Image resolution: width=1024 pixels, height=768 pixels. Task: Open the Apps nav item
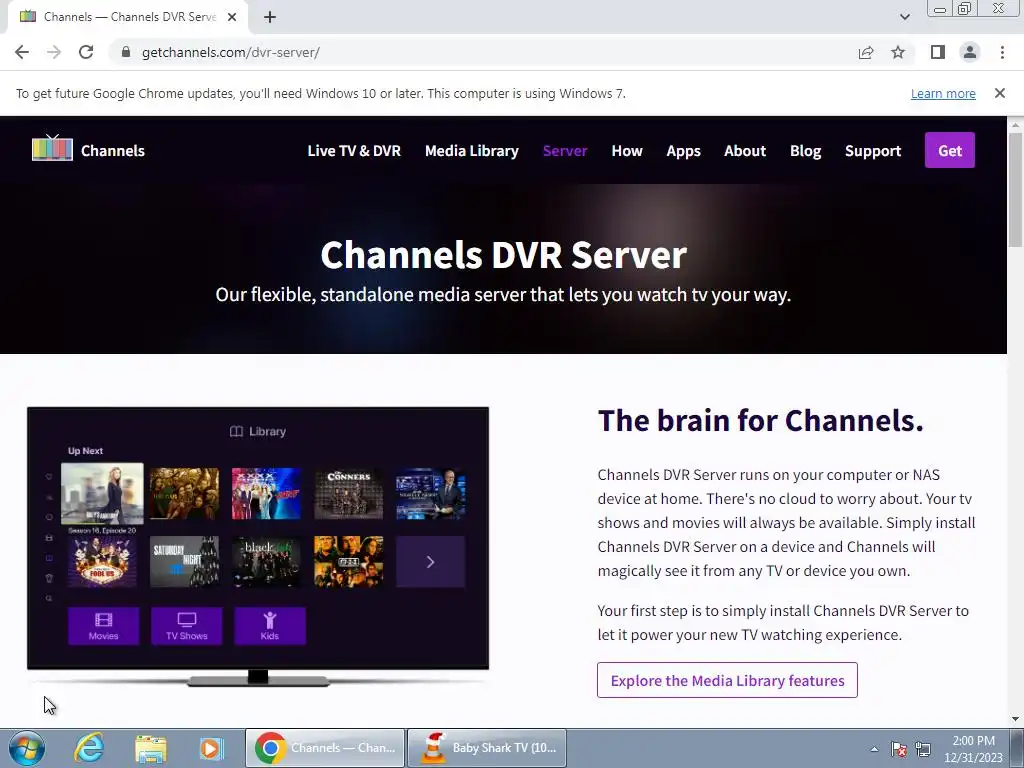coord(683,151)
